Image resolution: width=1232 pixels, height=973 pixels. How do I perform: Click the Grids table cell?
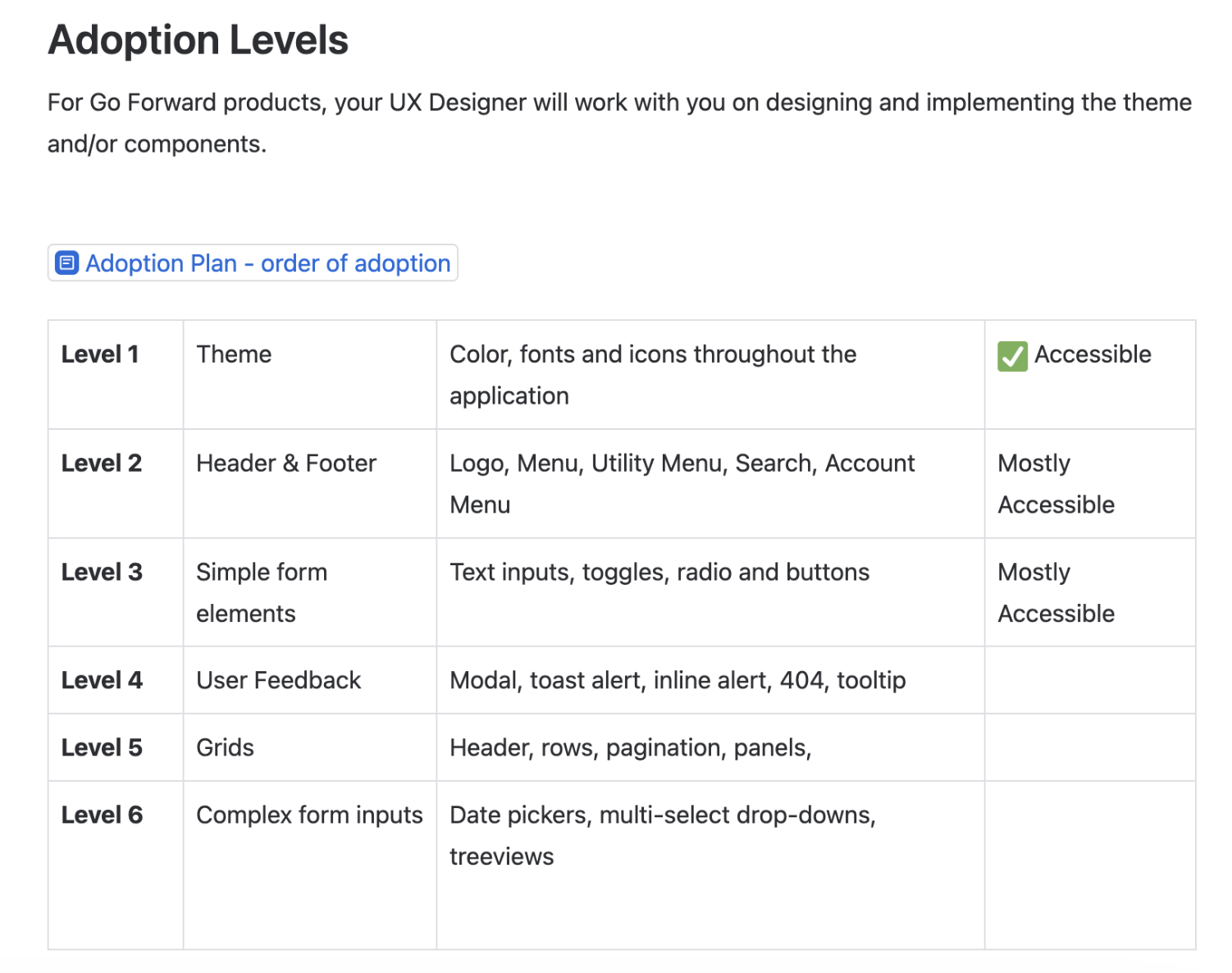click(x=226, y=747)
